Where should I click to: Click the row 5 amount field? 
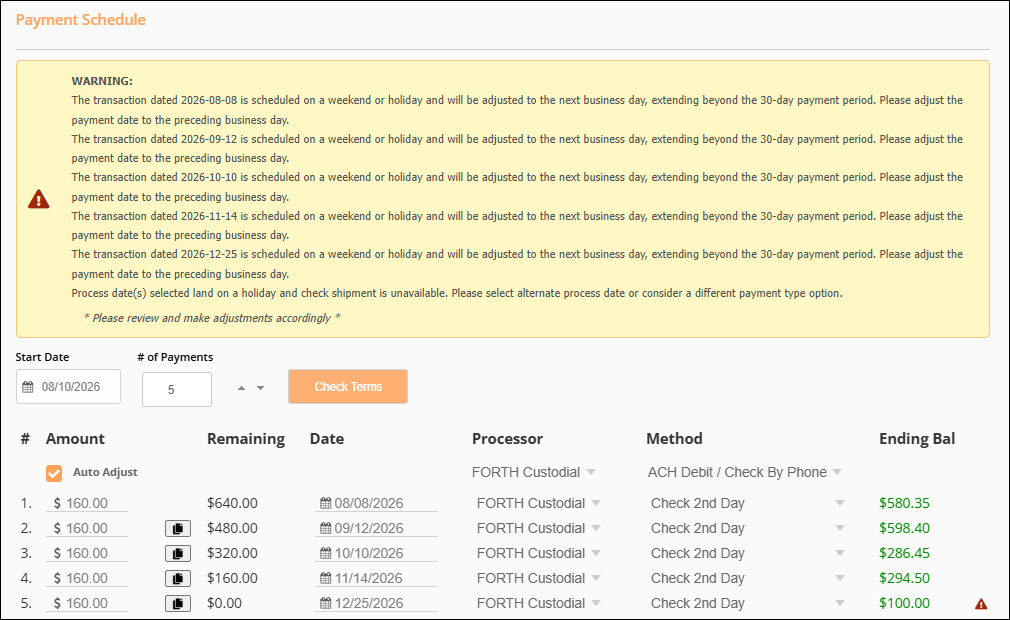(x=87, y=603)
